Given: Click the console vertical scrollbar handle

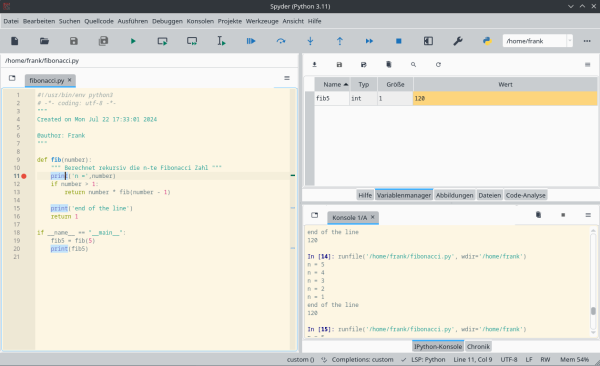Looking at the screenshot, I should point(593,311).
